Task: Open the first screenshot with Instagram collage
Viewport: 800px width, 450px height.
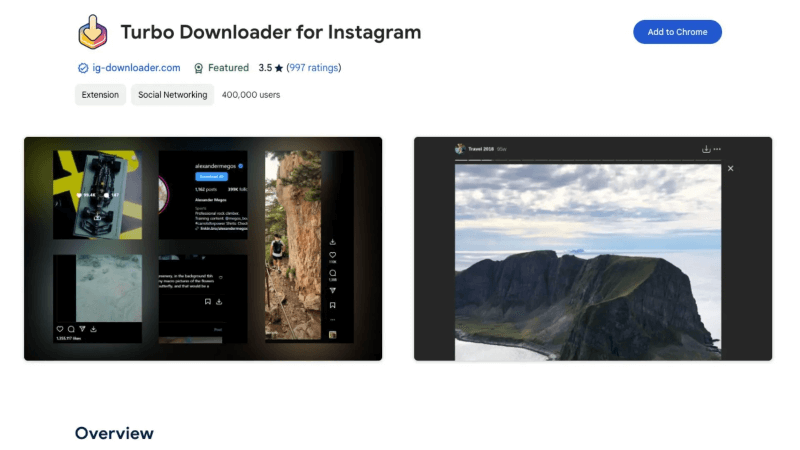Action: (203, 248)
